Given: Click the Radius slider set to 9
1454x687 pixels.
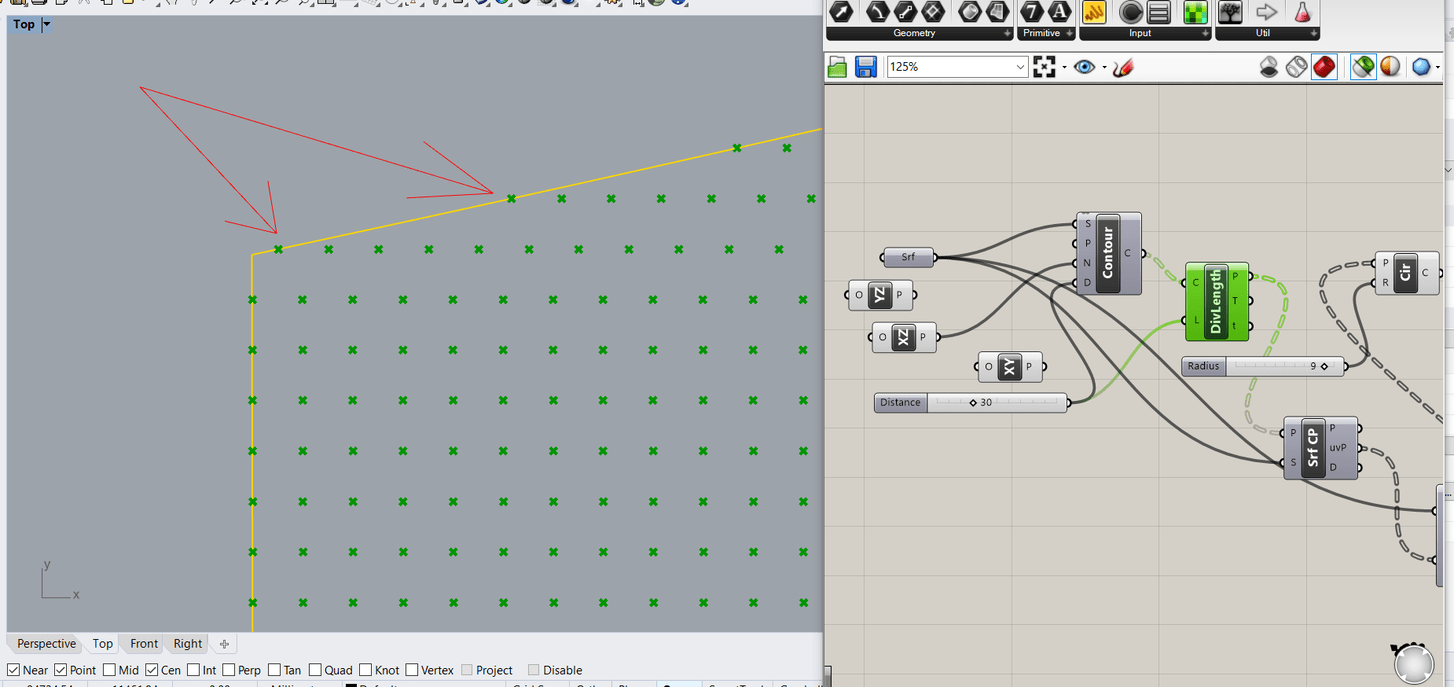Looking at the screenshot, I should click(1264, 366).
